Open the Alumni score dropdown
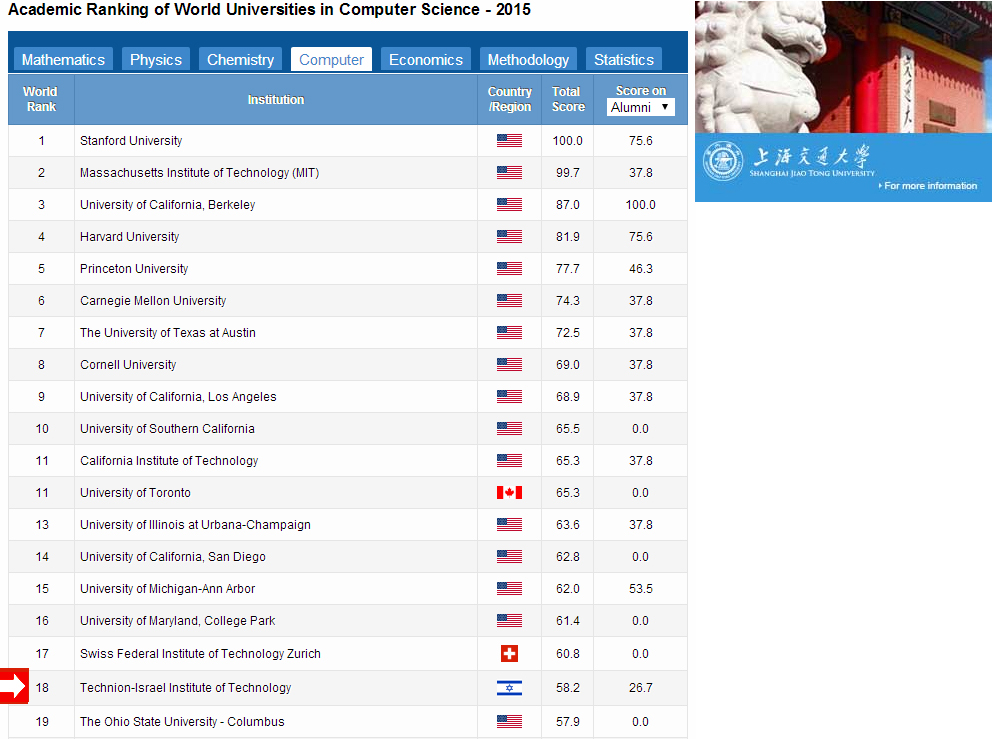The image size is (993, 739). point(640,107)
